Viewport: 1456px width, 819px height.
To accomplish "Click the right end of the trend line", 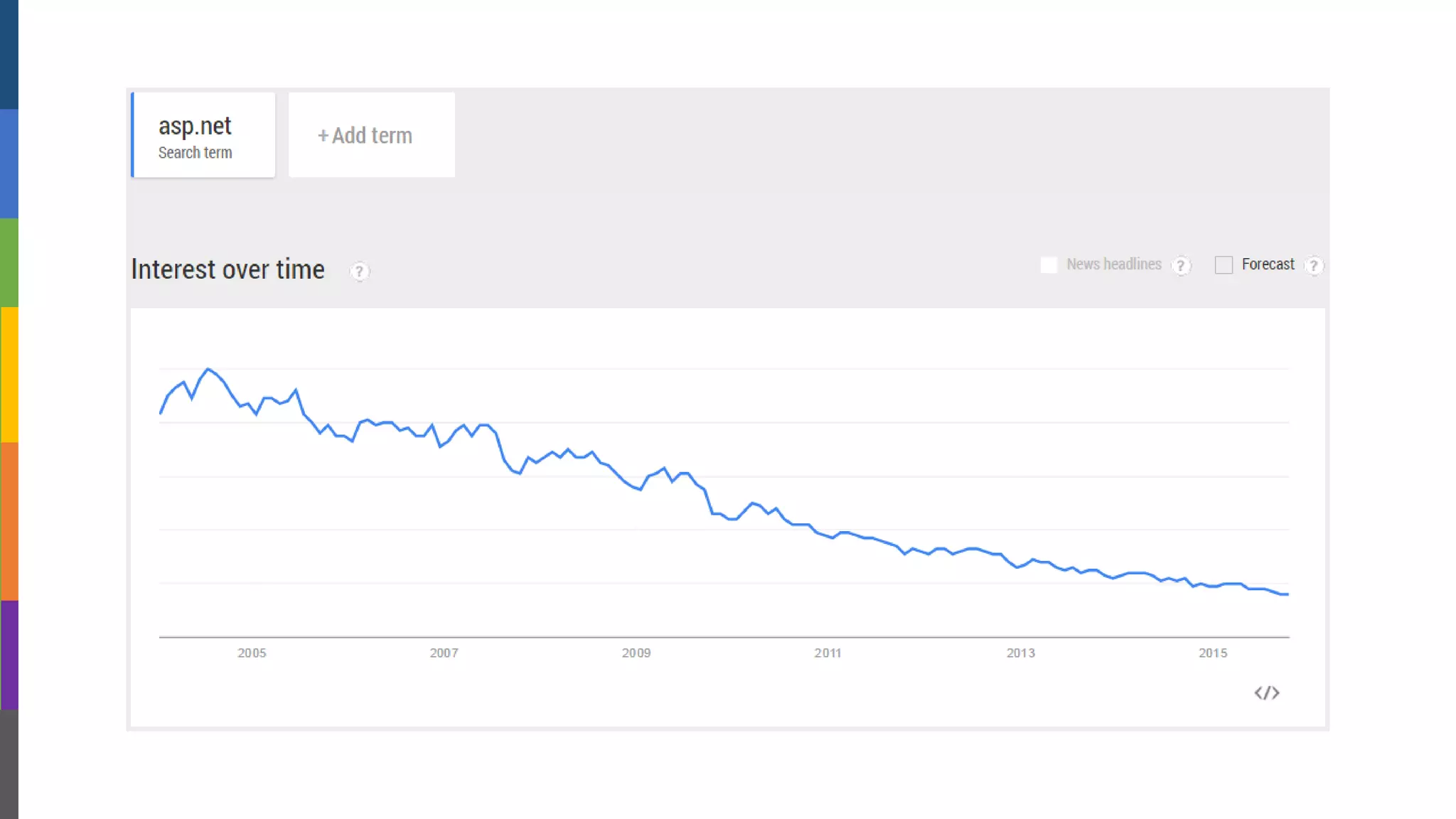I will coord(1287,594).
